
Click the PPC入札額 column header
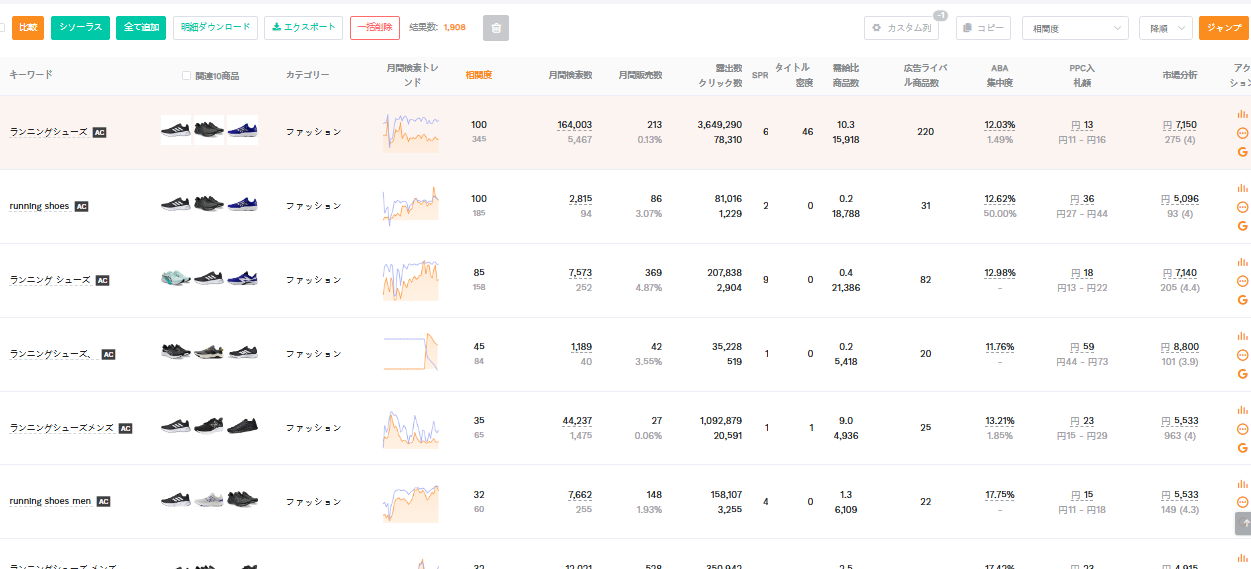1082,75
